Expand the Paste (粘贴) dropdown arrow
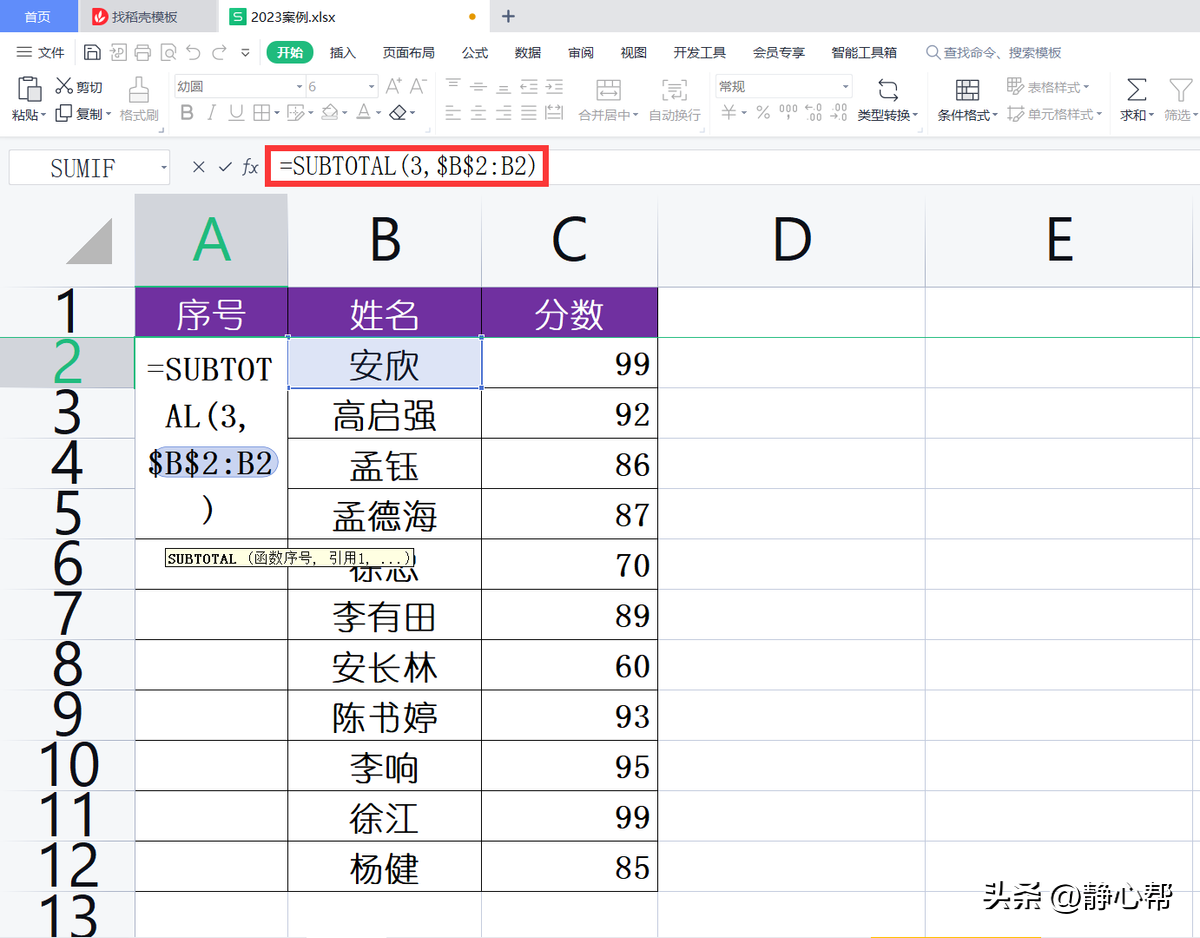Viewport: 1200px width, 938px height. (44, 116)
